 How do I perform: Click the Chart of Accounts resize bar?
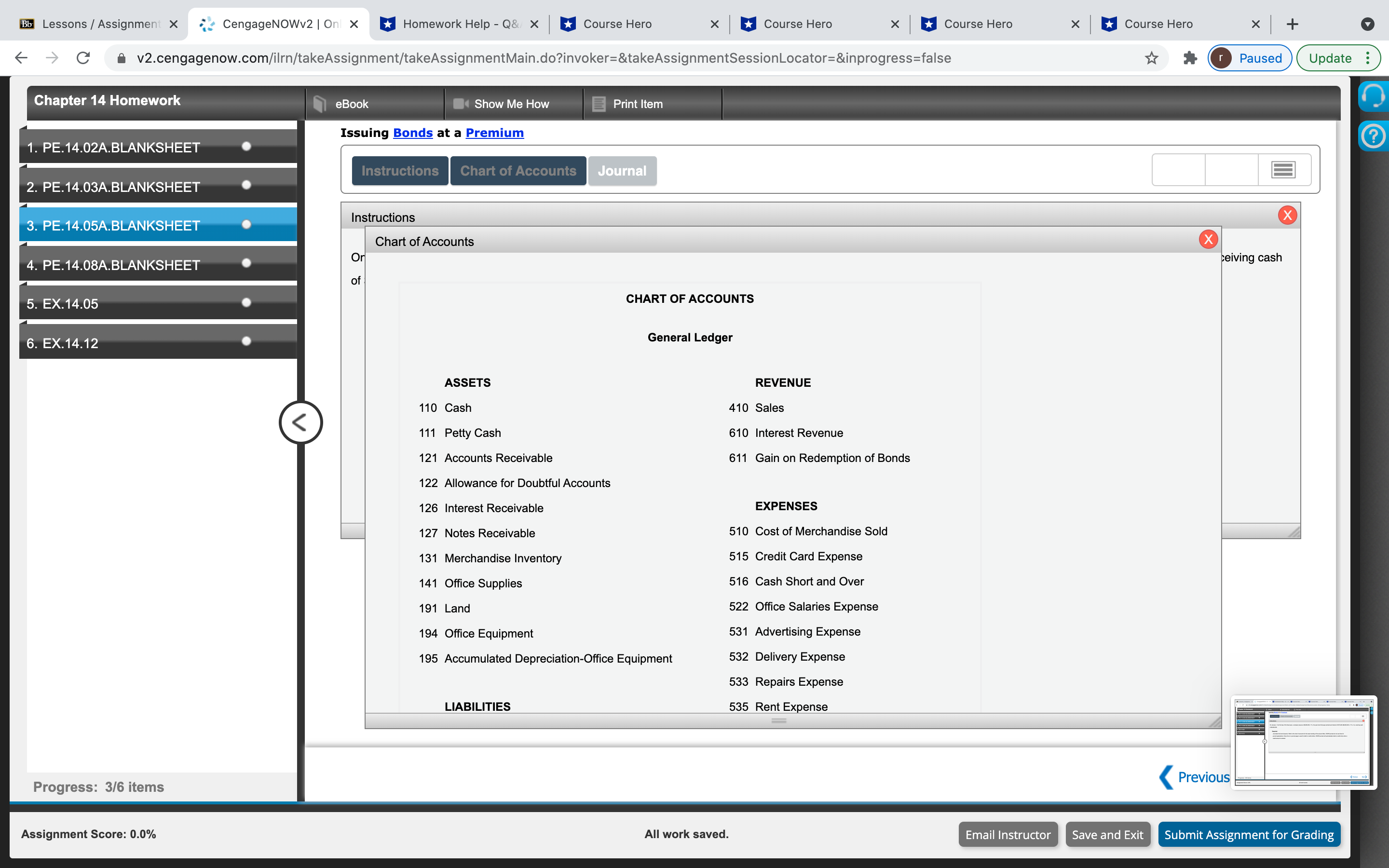point(779,721)
